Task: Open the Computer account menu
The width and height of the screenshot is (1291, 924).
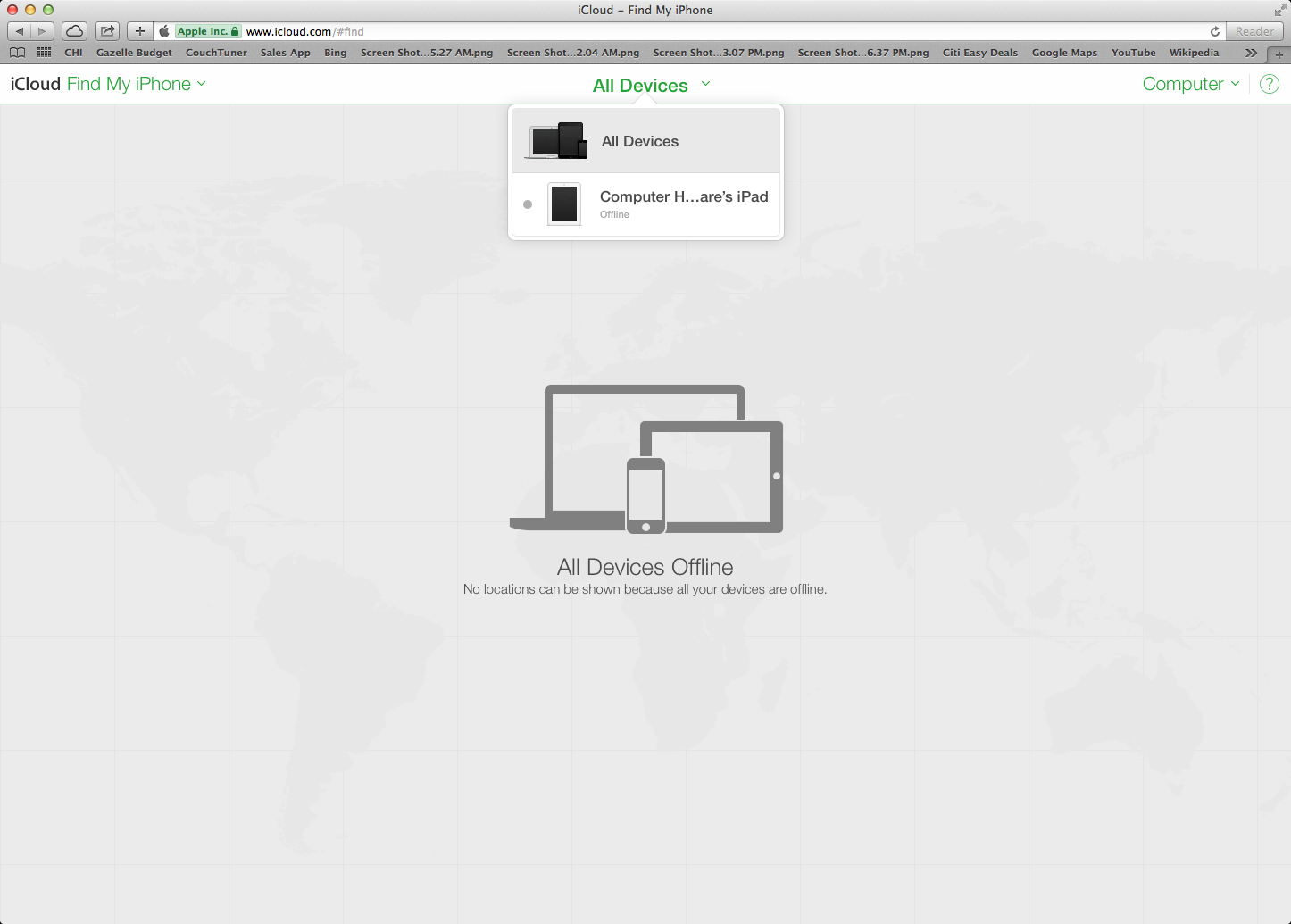Action: (x=1191, y=84)
